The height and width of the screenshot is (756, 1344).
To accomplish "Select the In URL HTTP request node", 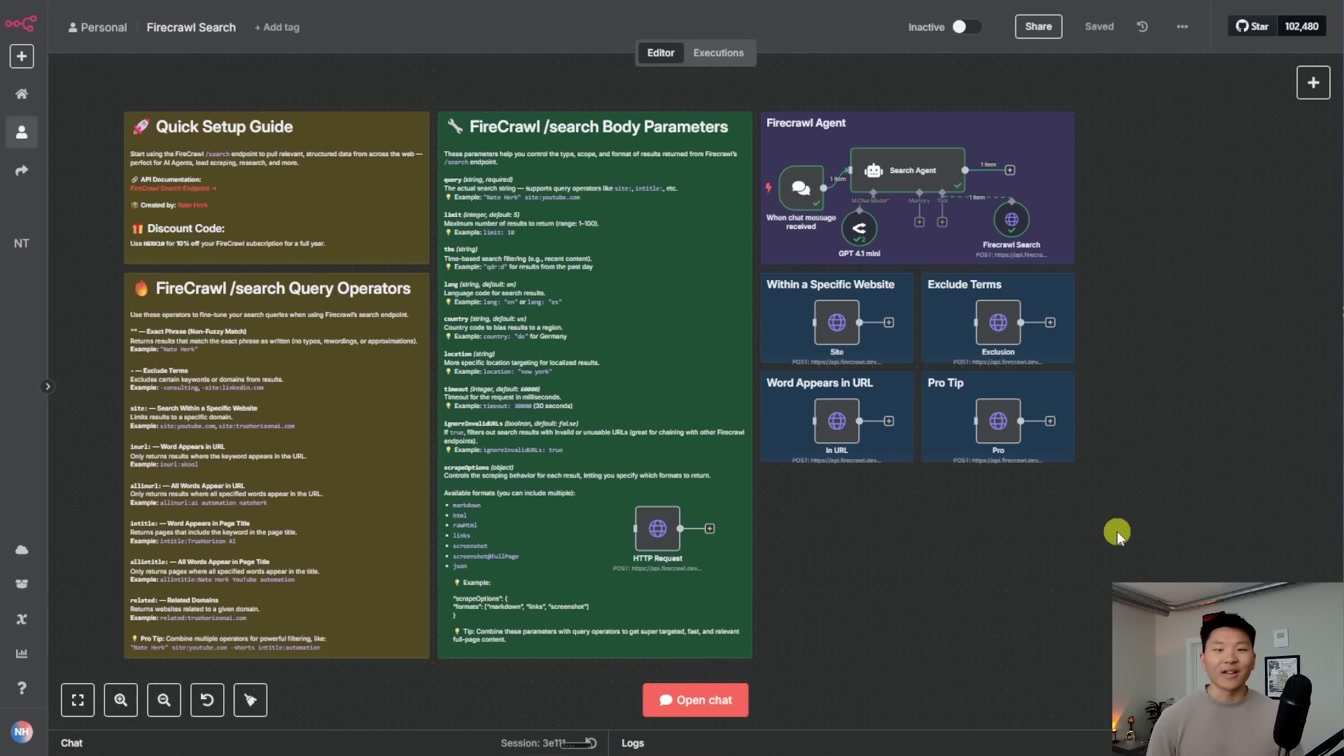I will tap(837, 421).
